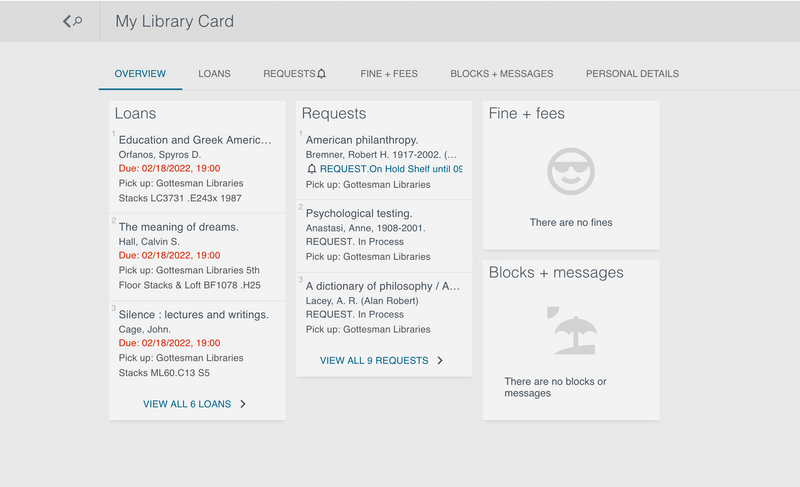Click the Blocks + messages panel heading
The height and width of the screenshot is (487, 800).
(x=556, y=272)
